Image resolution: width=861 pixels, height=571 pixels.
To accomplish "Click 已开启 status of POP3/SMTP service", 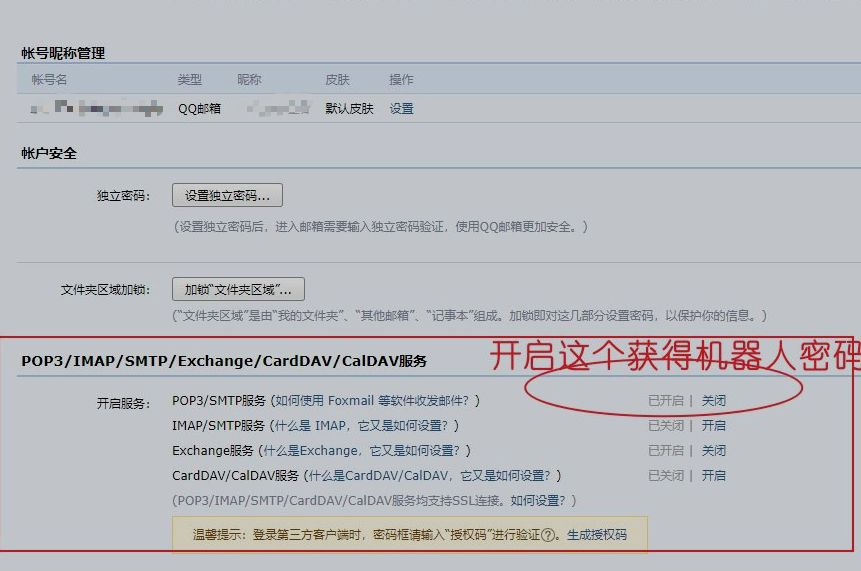I will tap(666, 401).
